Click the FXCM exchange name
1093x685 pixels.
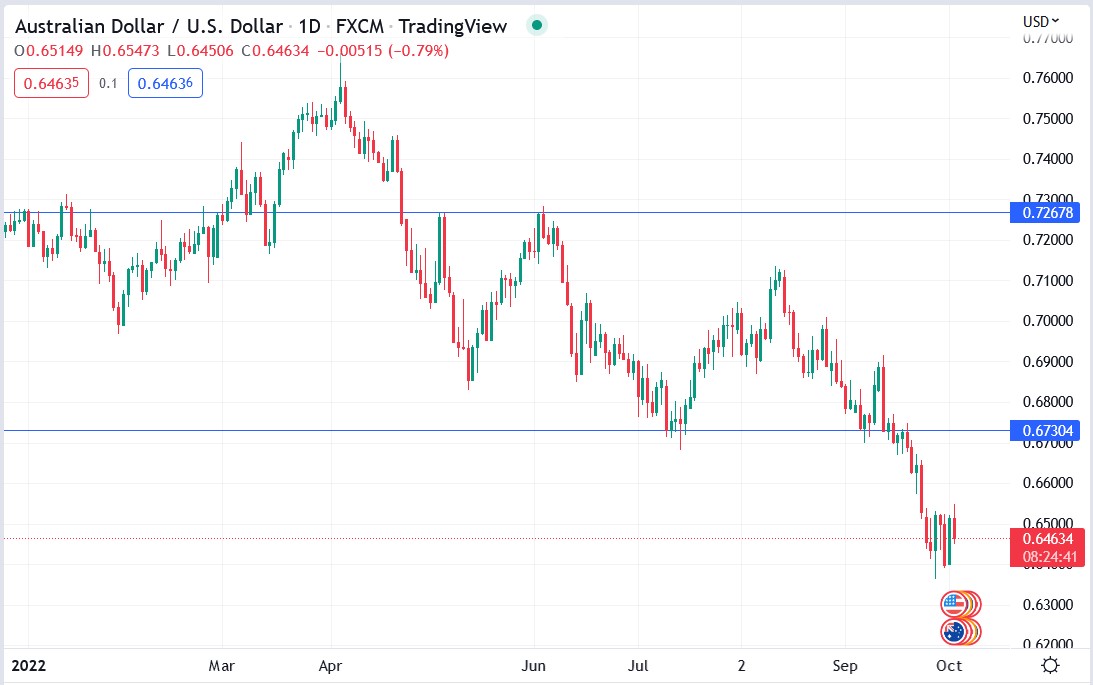[x=359, y=26]
